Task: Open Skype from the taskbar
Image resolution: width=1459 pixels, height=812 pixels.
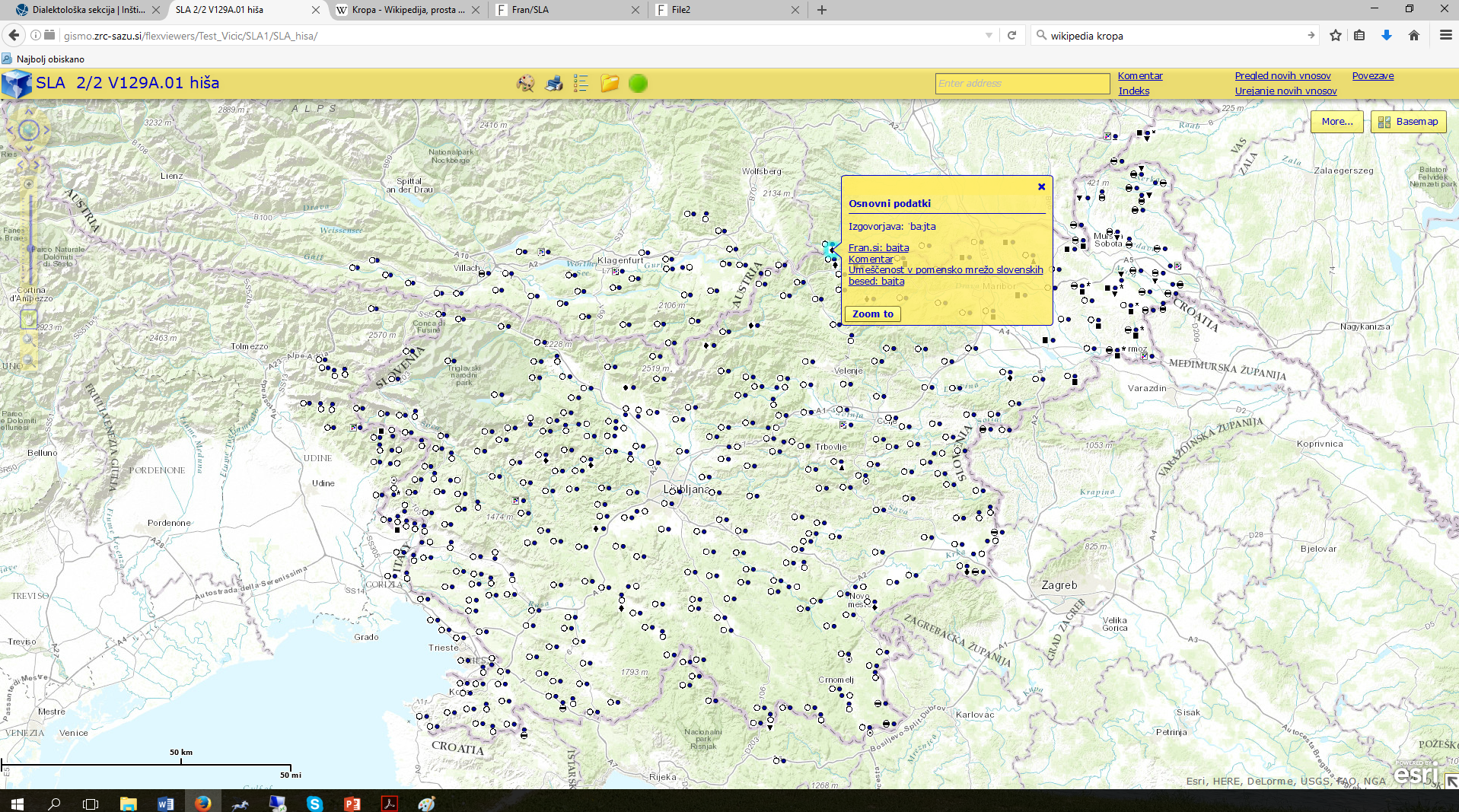Action: (314, 803)
